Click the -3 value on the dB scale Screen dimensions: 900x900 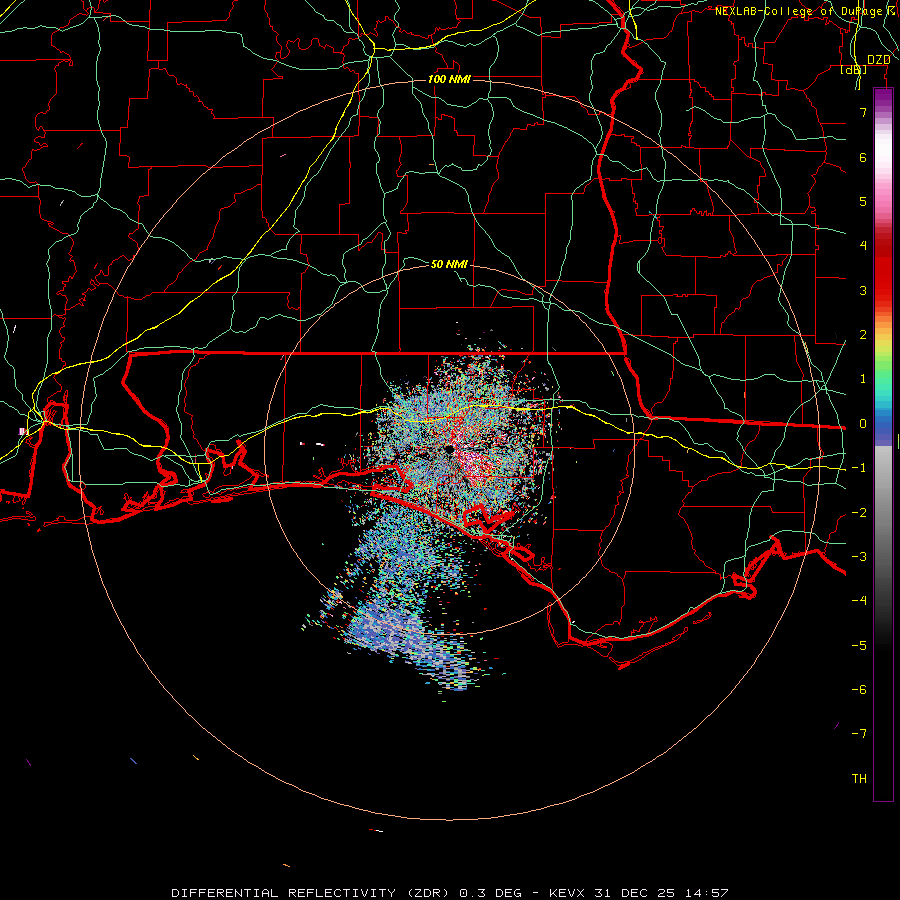(x=859, y=557)
